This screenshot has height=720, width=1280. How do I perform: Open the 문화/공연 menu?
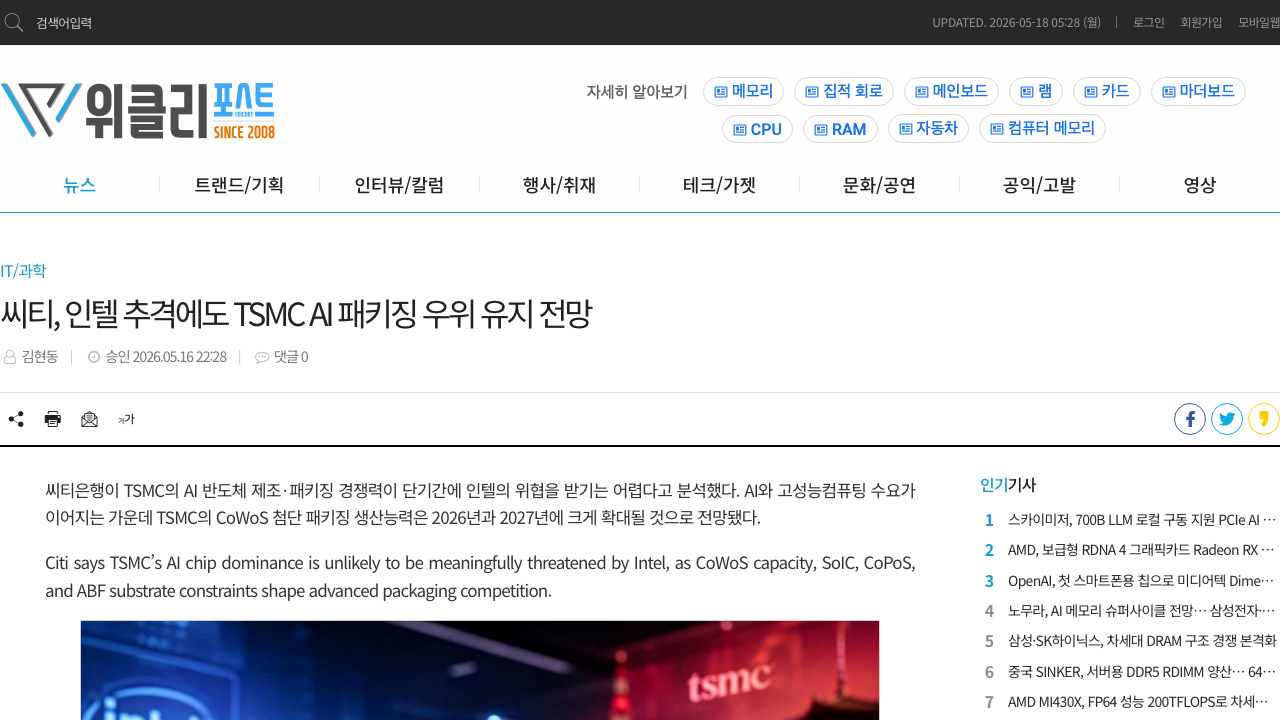click(x=879, y=184)
